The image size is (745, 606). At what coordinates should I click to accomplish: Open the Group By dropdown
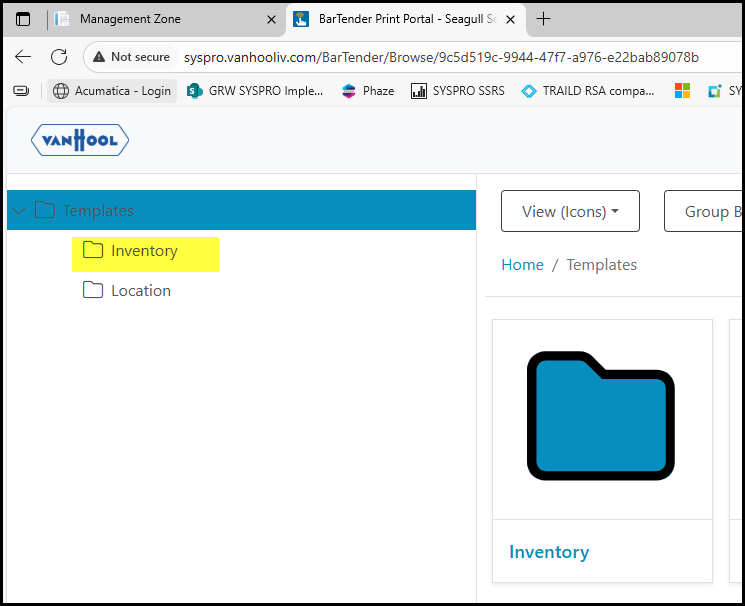click(x=705, y=211)
